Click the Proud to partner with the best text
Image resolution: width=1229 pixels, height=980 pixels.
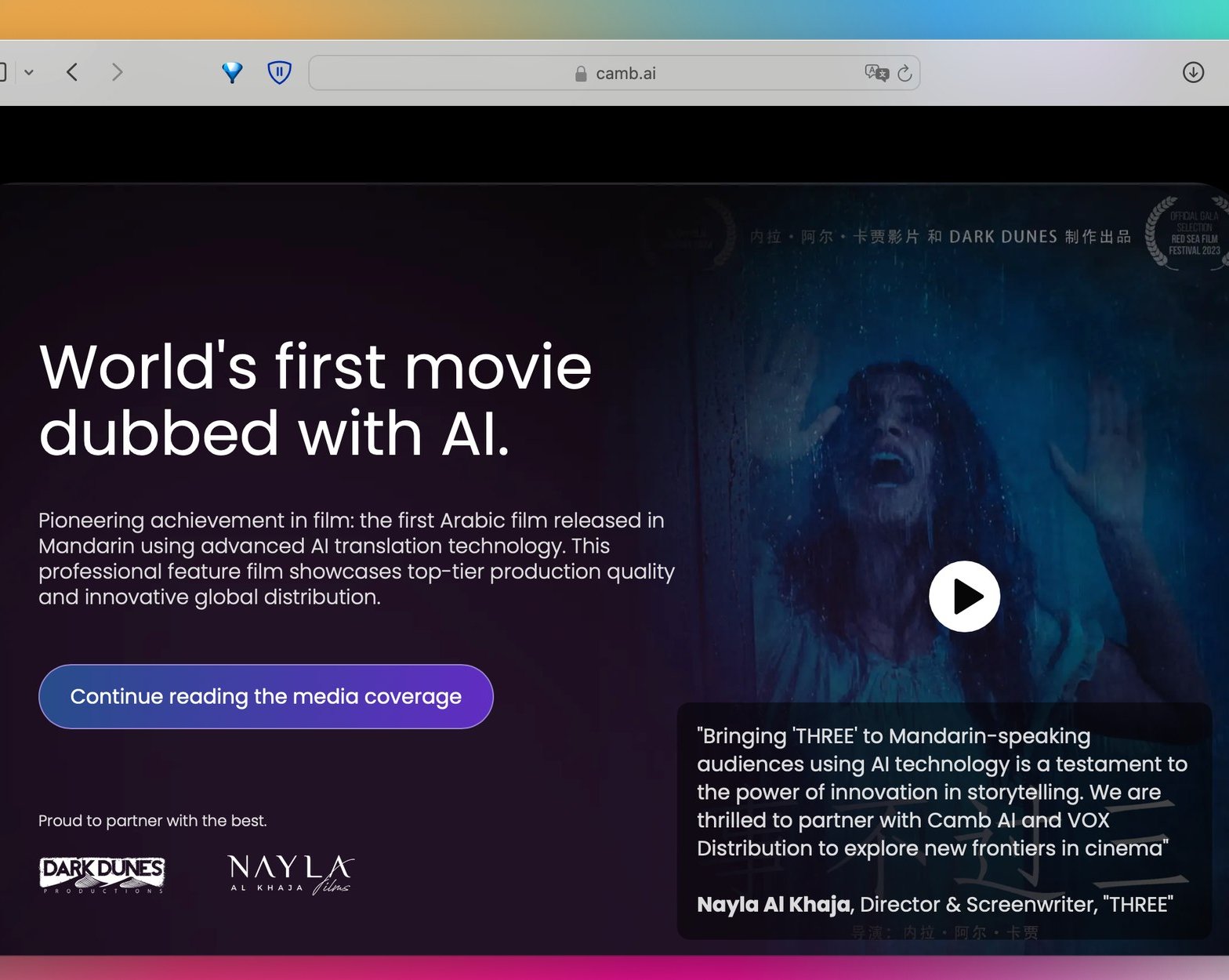tap(153, 821)
